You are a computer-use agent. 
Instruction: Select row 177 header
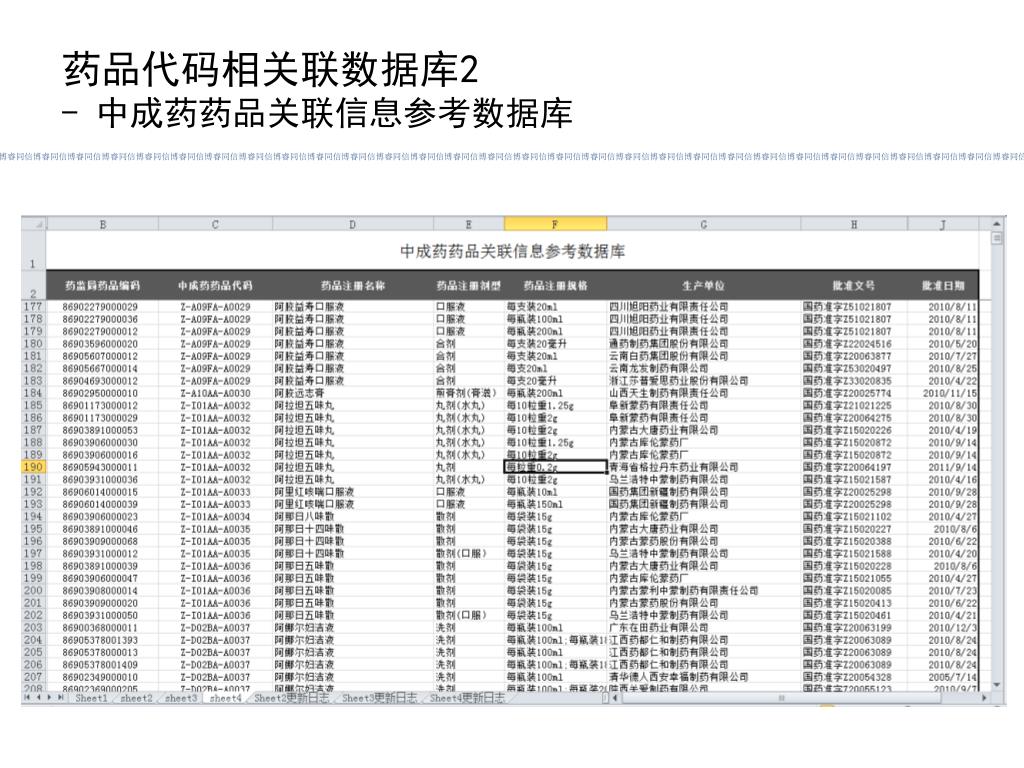point(33,306)
